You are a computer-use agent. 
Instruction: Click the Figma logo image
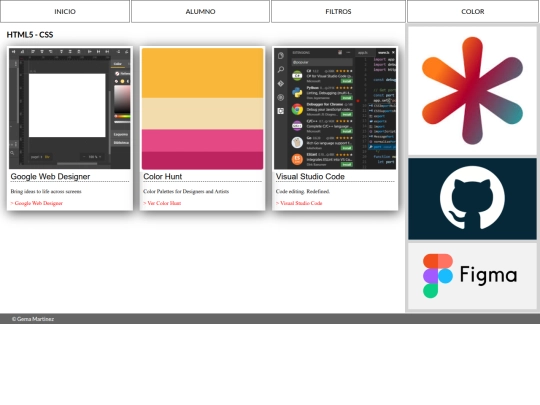coord(472,276)
